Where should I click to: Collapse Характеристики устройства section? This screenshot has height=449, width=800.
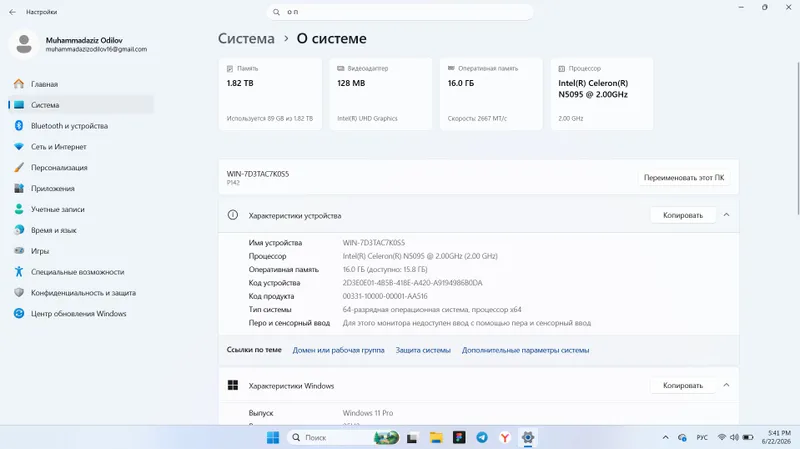click(727, 215)
